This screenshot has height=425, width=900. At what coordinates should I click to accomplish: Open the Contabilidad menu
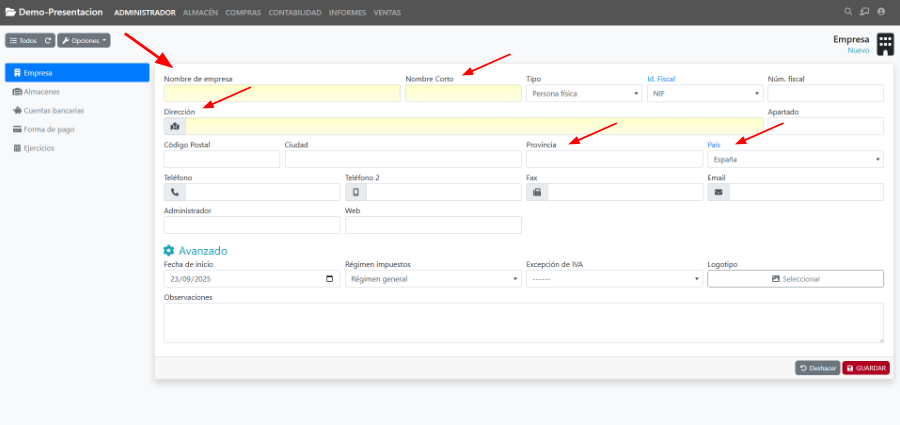tap(294, 12)
